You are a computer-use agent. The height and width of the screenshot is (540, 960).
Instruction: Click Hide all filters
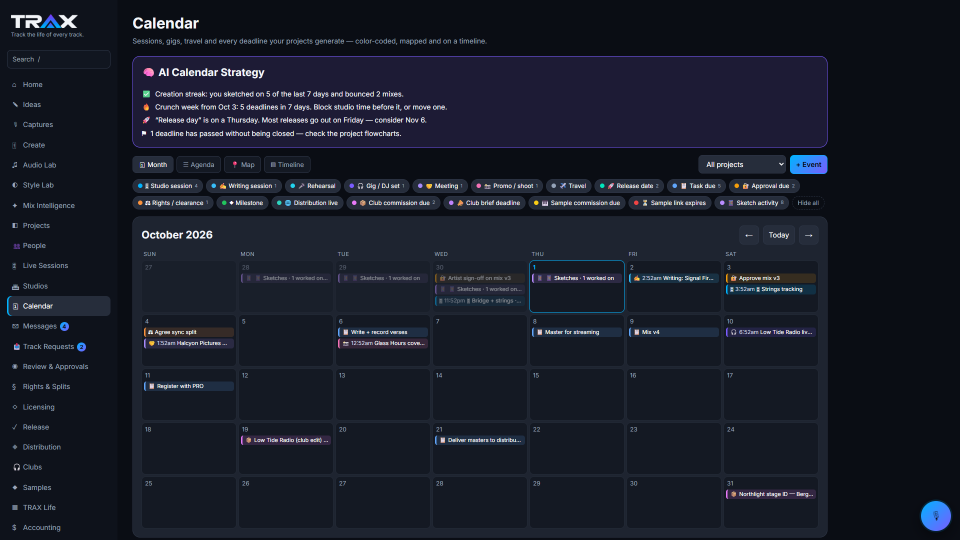coord(808,203)
